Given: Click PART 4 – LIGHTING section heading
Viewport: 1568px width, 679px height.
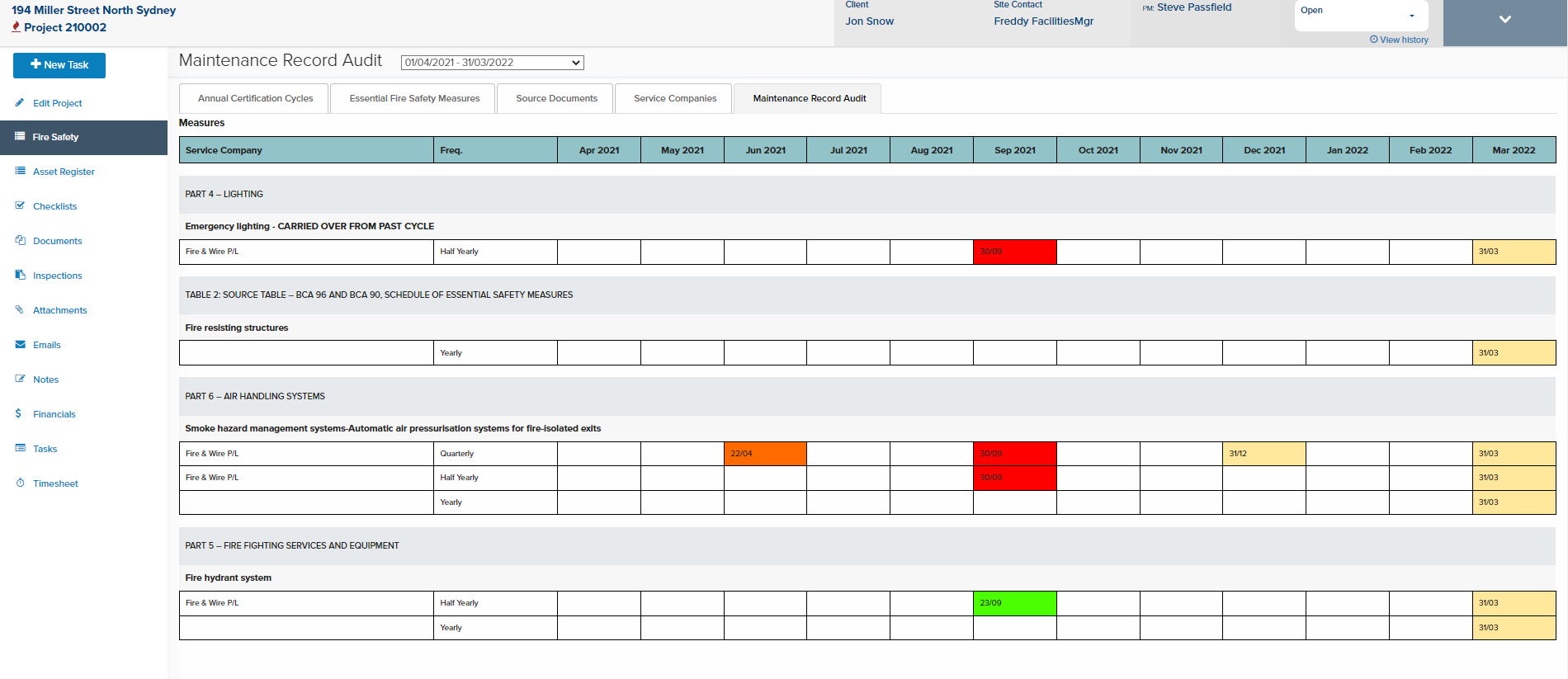Looking at the screenshot, I should tap(224, 195).
